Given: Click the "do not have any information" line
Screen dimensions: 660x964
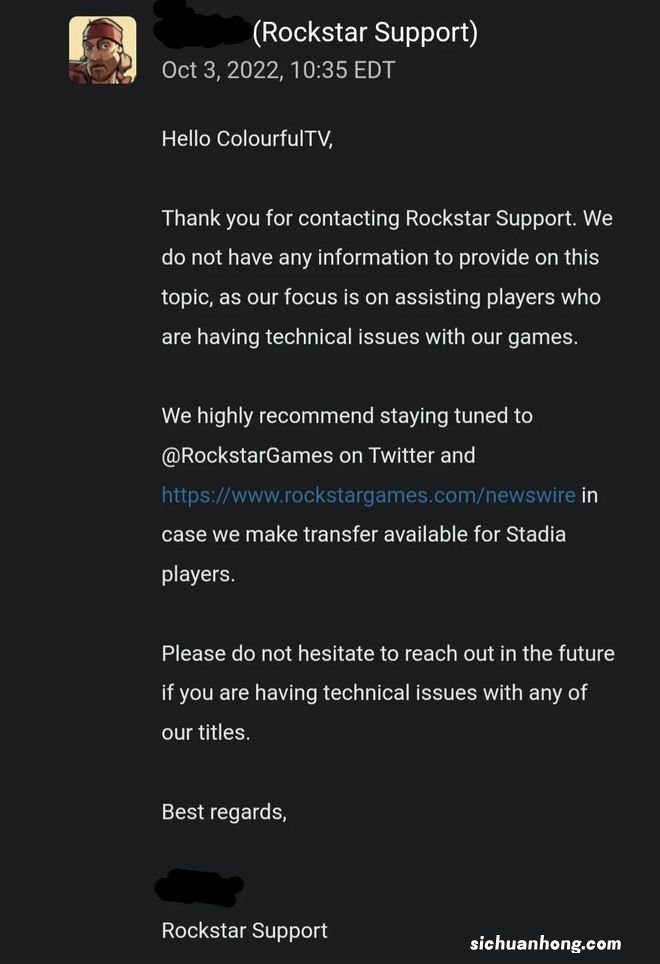Looking at the screenshot, I should click(x=380, y=258).
